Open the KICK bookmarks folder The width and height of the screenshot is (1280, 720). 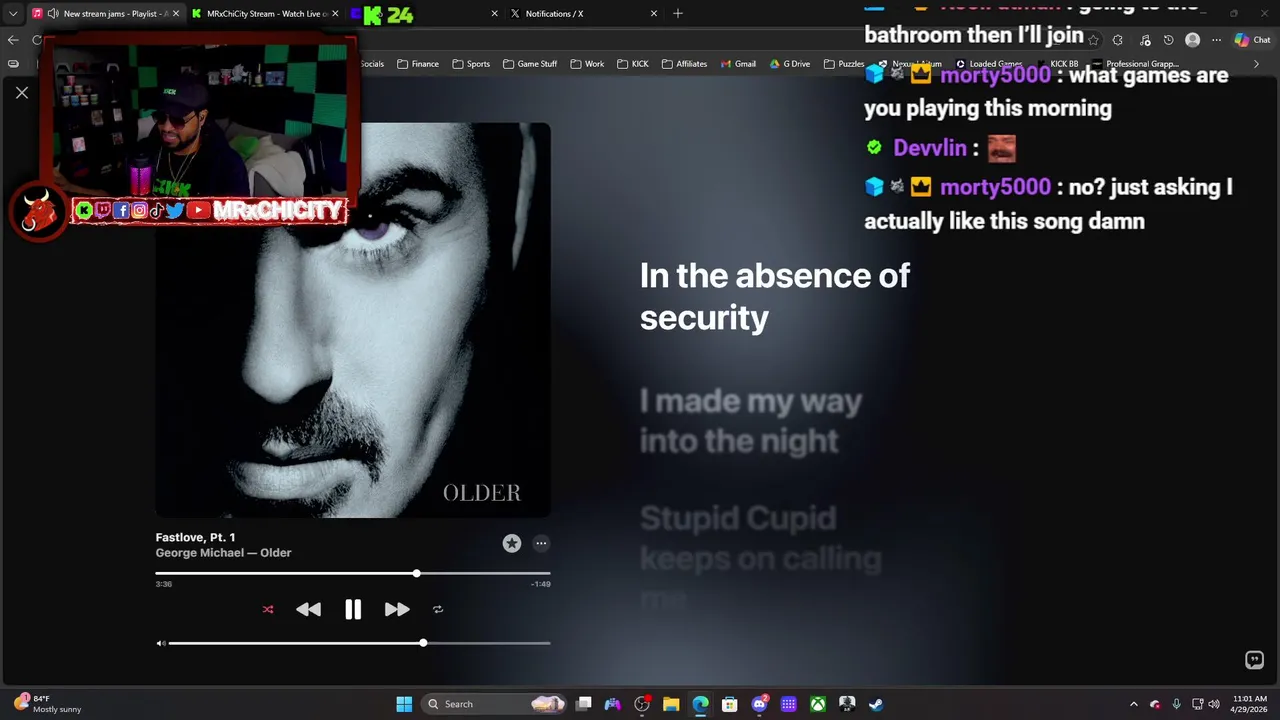[633, 64]
